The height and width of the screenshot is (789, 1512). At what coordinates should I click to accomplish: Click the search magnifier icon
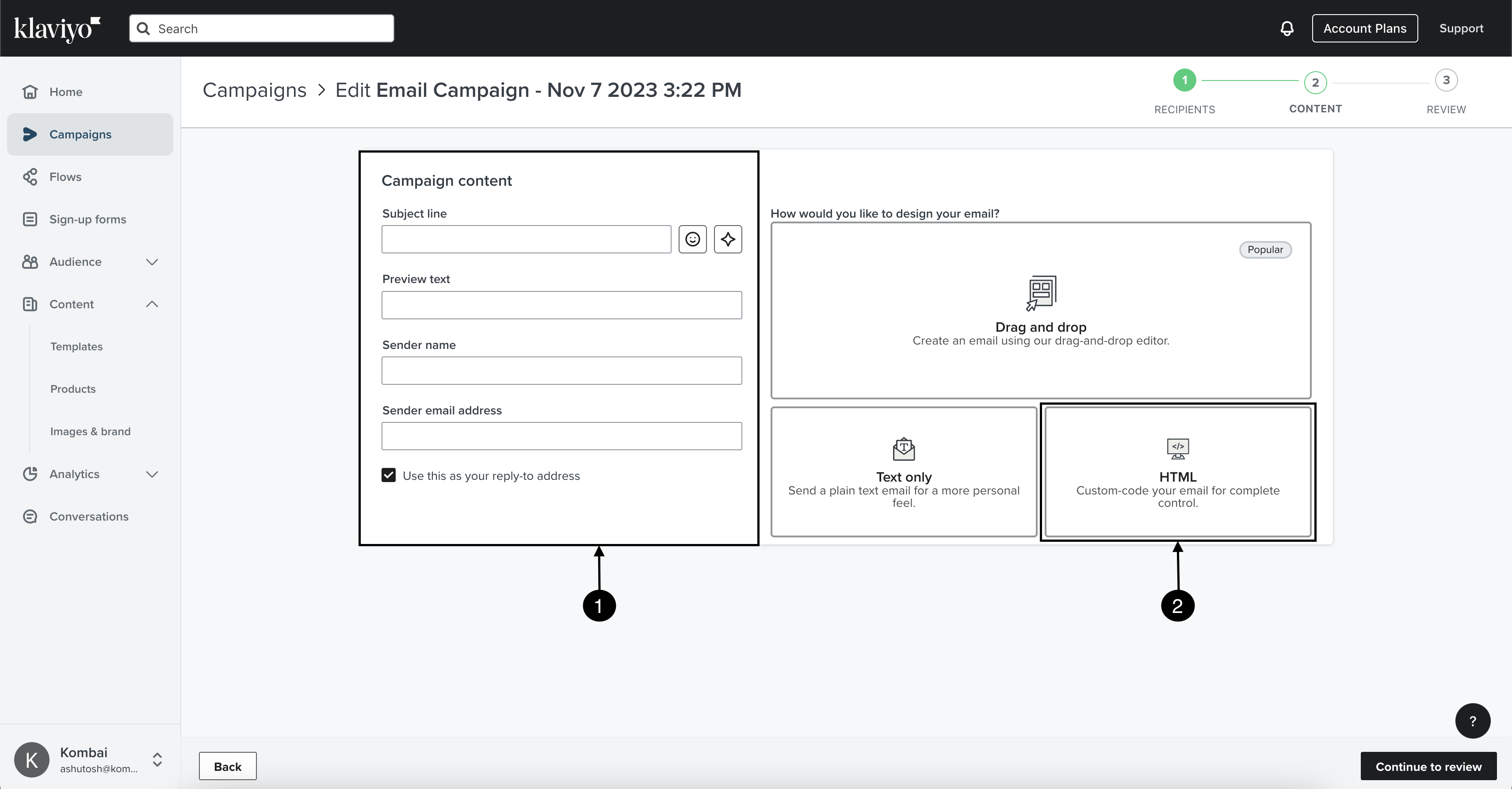click(143, 29)
